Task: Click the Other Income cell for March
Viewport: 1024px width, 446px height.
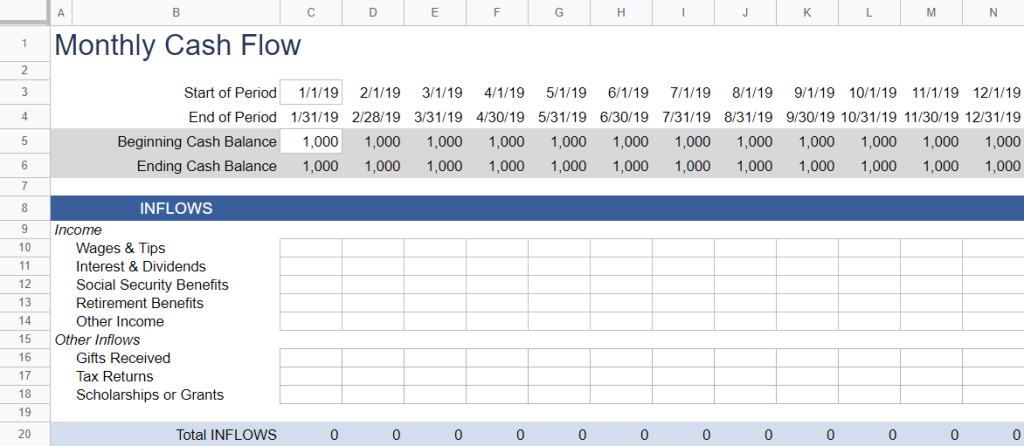Action: [x=435, y=321]
